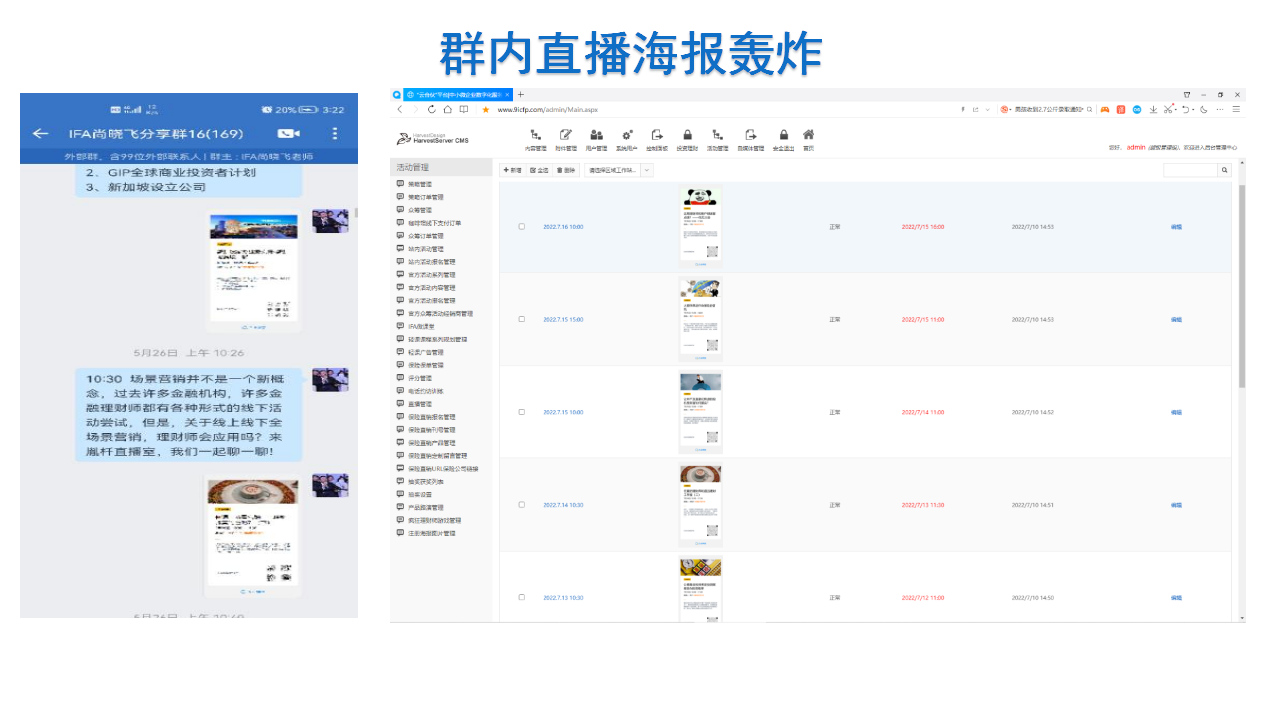
Task: Click the browser undo-close arrow icon
Action: 1186,109
